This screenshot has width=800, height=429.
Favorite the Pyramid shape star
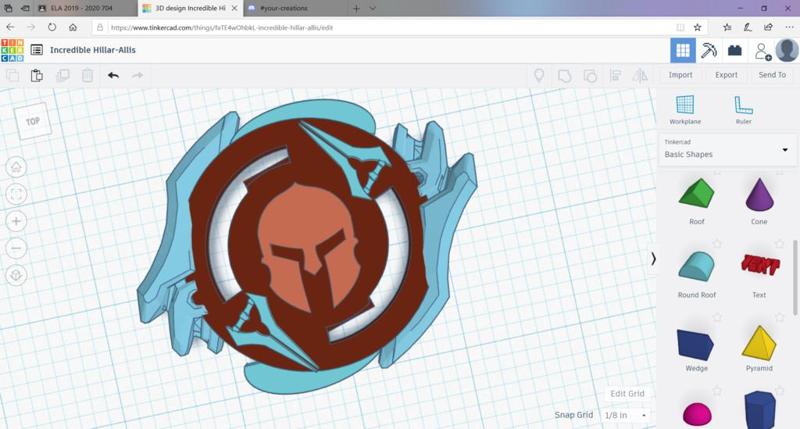pyautogui.click(x=779, y=317)
